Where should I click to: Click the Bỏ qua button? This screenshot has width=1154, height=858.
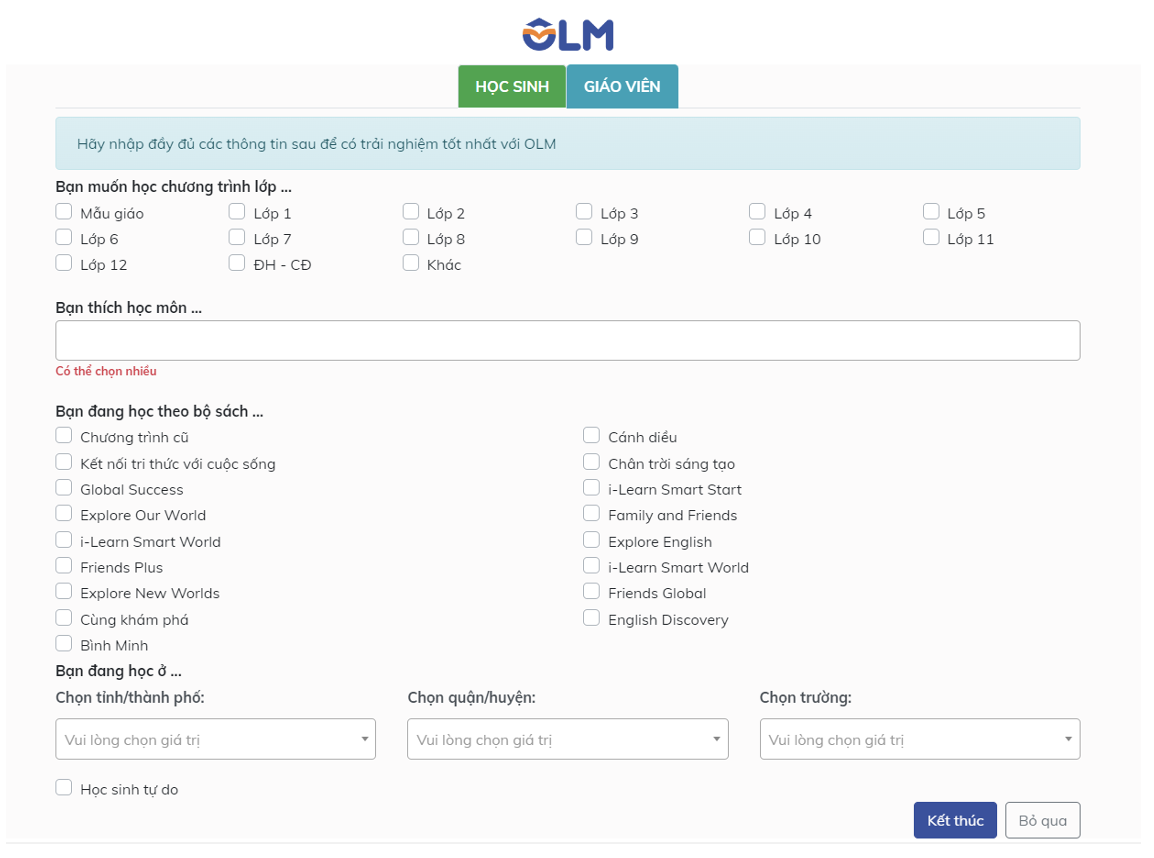[1042, 820]
